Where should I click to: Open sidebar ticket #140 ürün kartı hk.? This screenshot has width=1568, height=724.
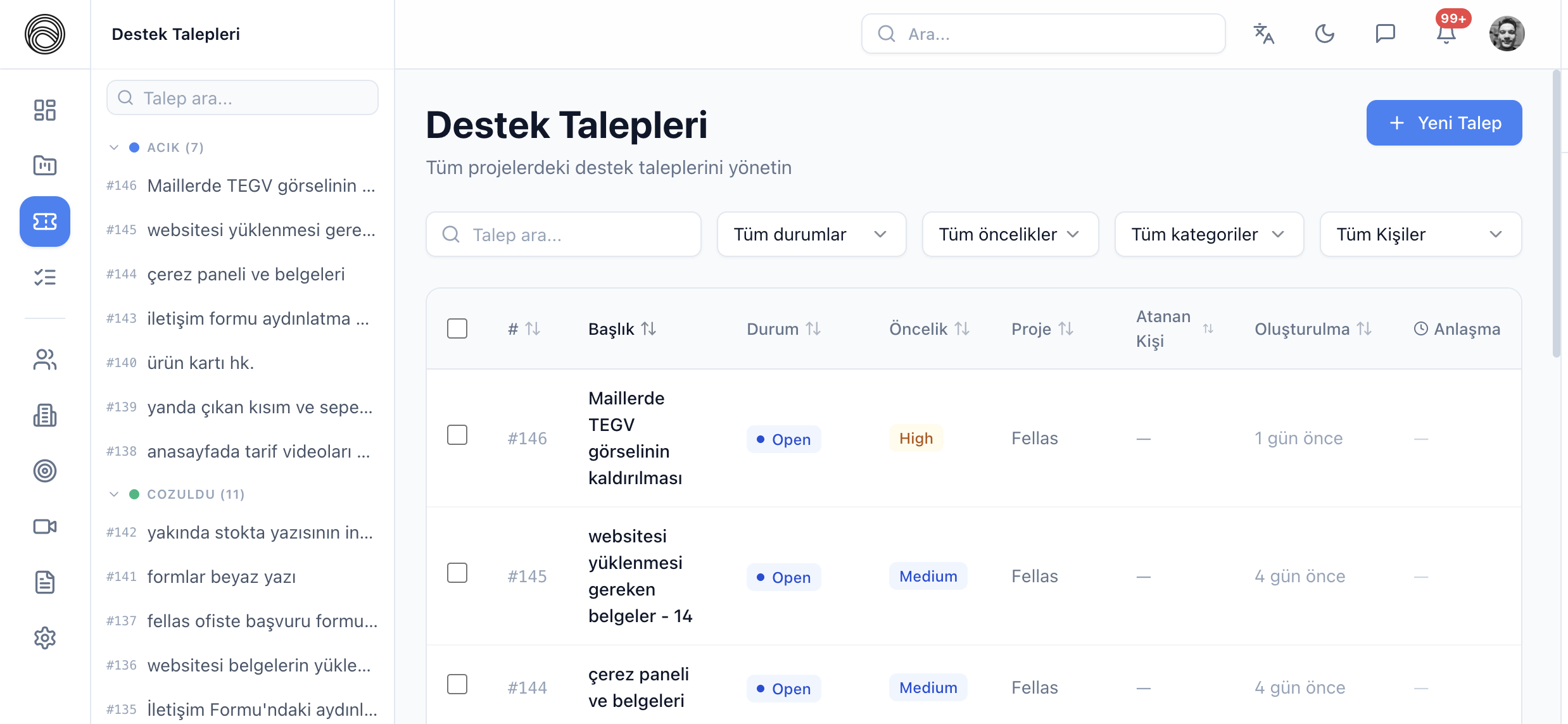tap(242, 363)
